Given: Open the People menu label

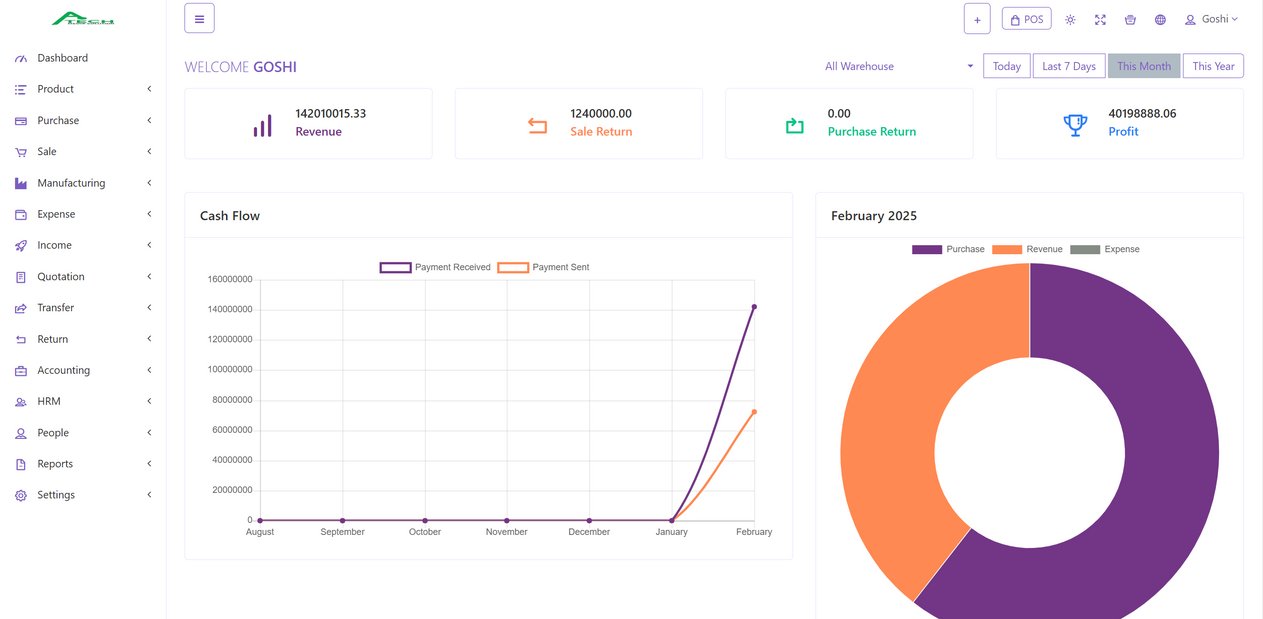Looking at the screenshot, I should pyautogui.click(x=53, y=433).
